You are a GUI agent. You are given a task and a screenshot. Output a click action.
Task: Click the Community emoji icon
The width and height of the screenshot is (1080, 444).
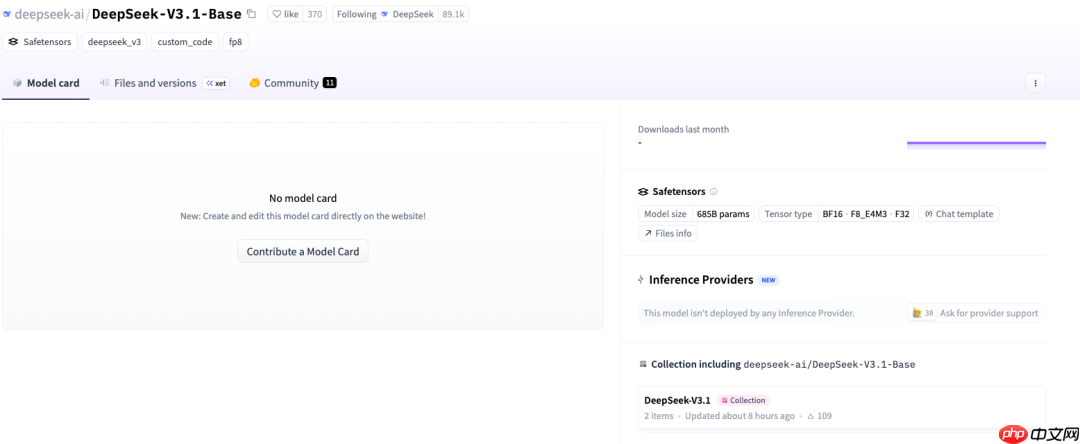tap(254, 83)
